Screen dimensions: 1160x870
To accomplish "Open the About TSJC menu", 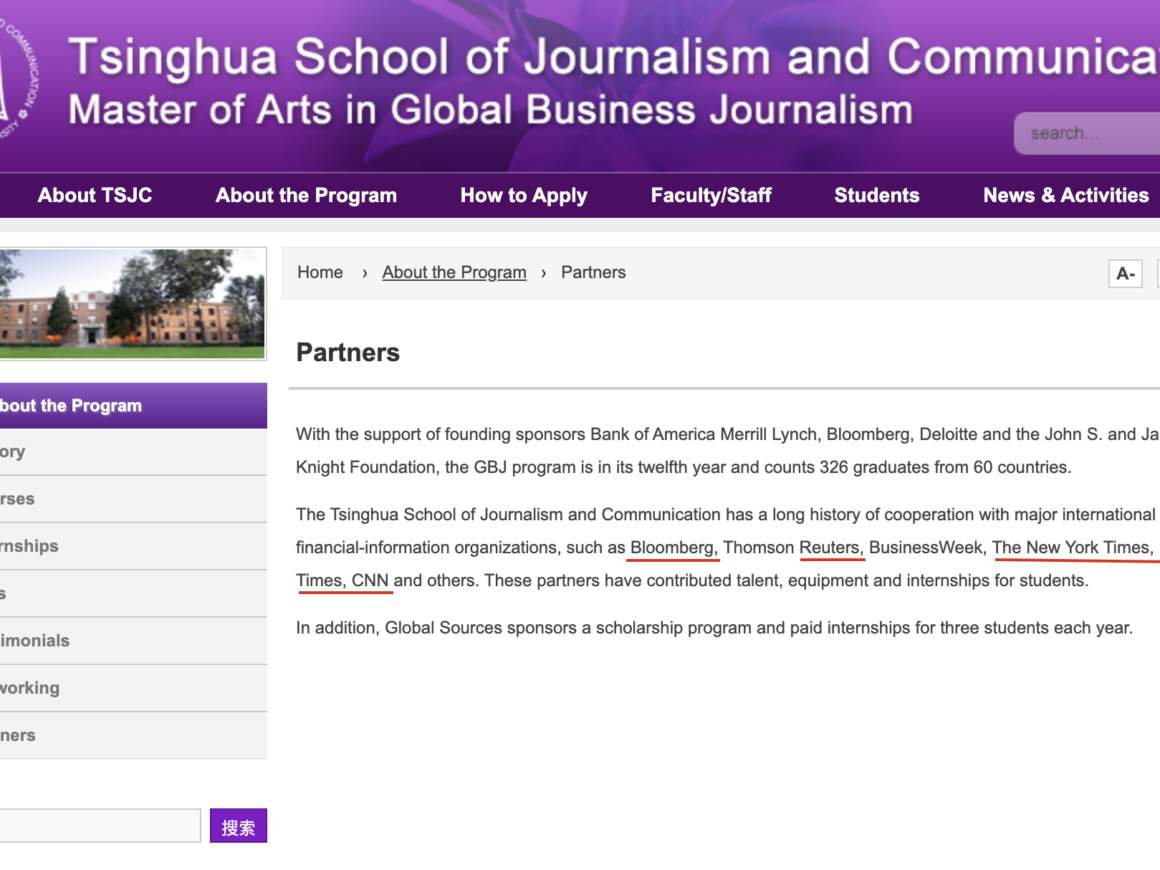I will tap(95, 195).
